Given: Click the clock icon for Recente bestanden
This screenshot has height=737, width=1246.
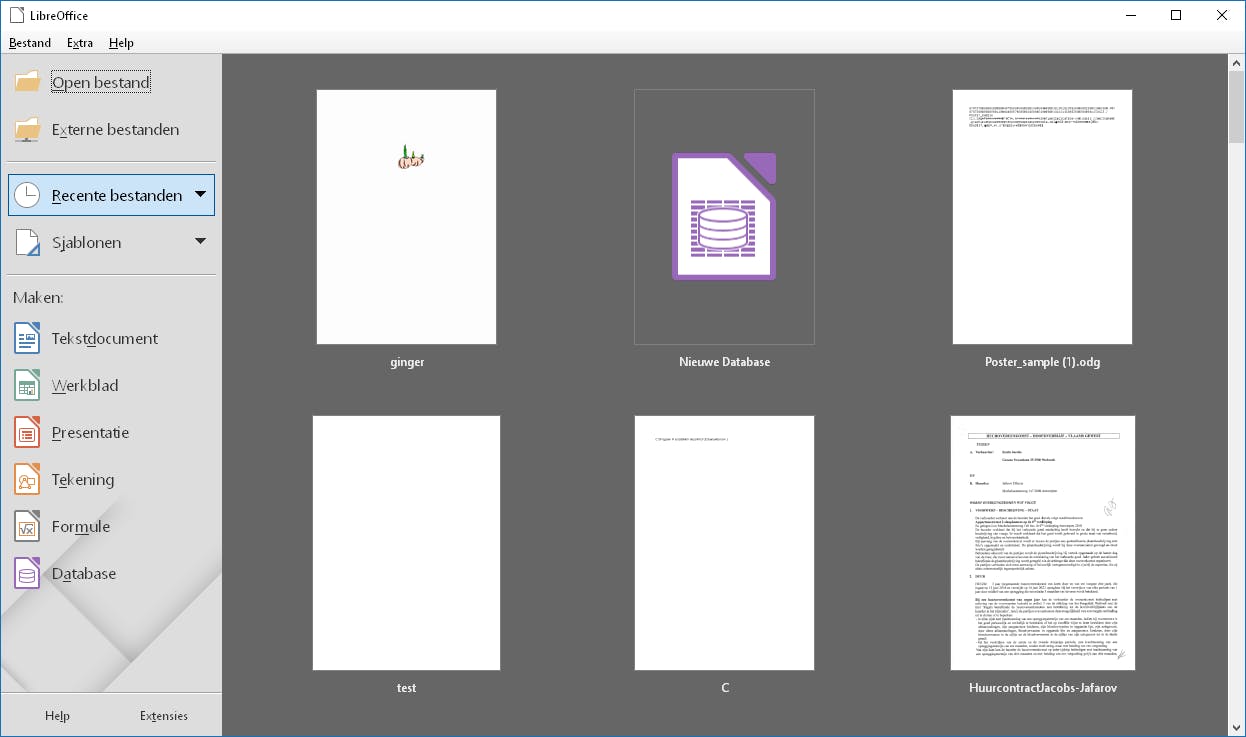Looking at the screenshot, I should tap(27, 195).
